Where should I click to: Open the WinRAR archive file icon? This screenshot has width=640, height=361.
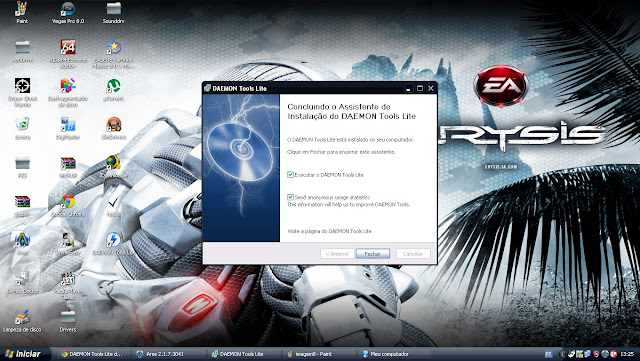[22, 201]
